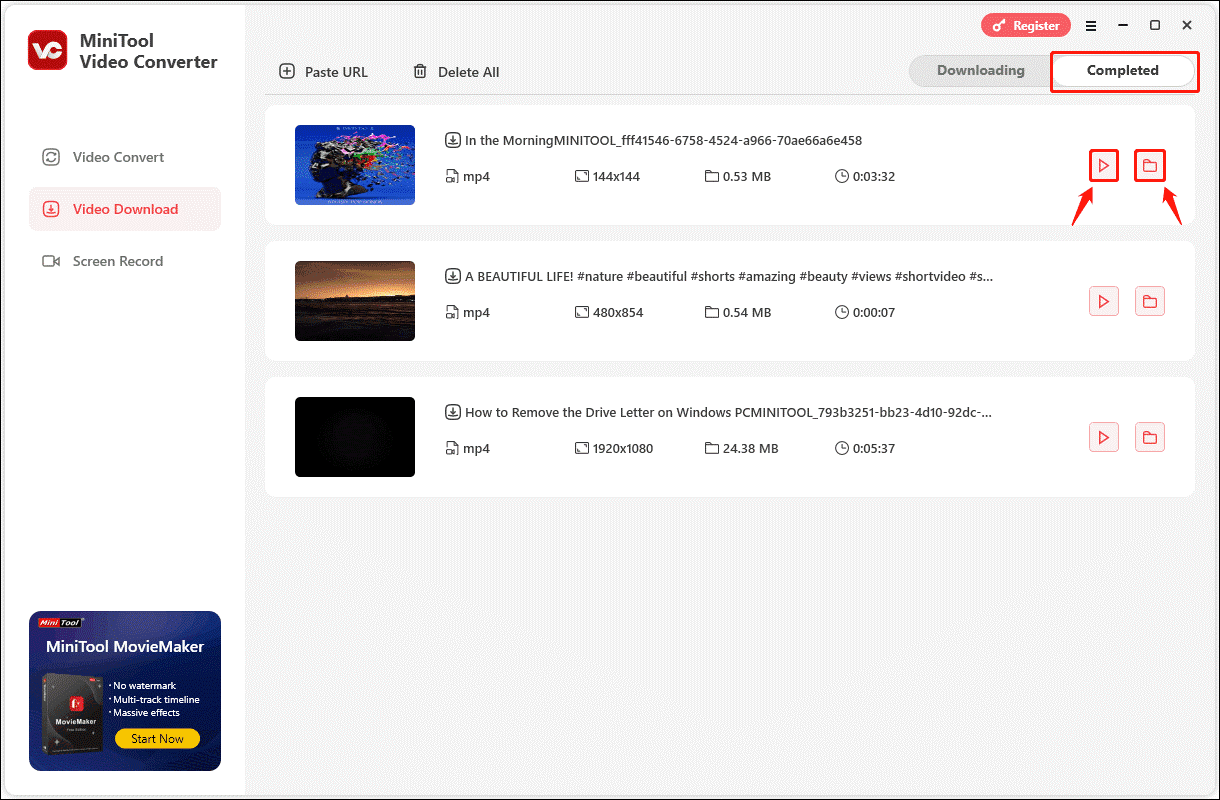Click the plus icon beside Paste URL
The width and height of the screenshot is (1220, 800).
click(x=287, y=71)
